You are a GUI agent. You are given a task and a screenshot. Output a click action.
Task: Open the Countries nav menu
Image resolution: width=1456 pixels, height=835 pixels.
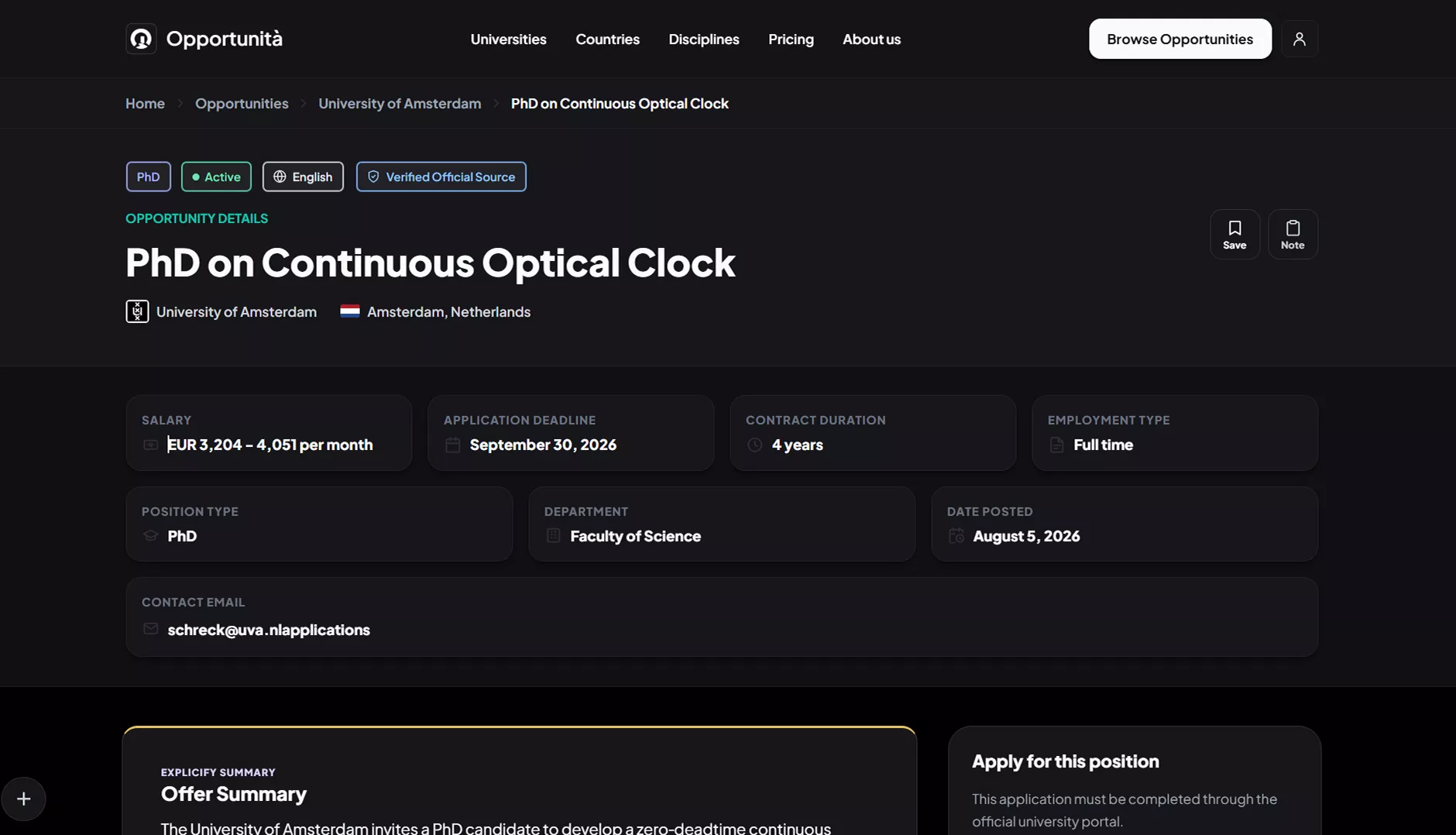point(607,39)
